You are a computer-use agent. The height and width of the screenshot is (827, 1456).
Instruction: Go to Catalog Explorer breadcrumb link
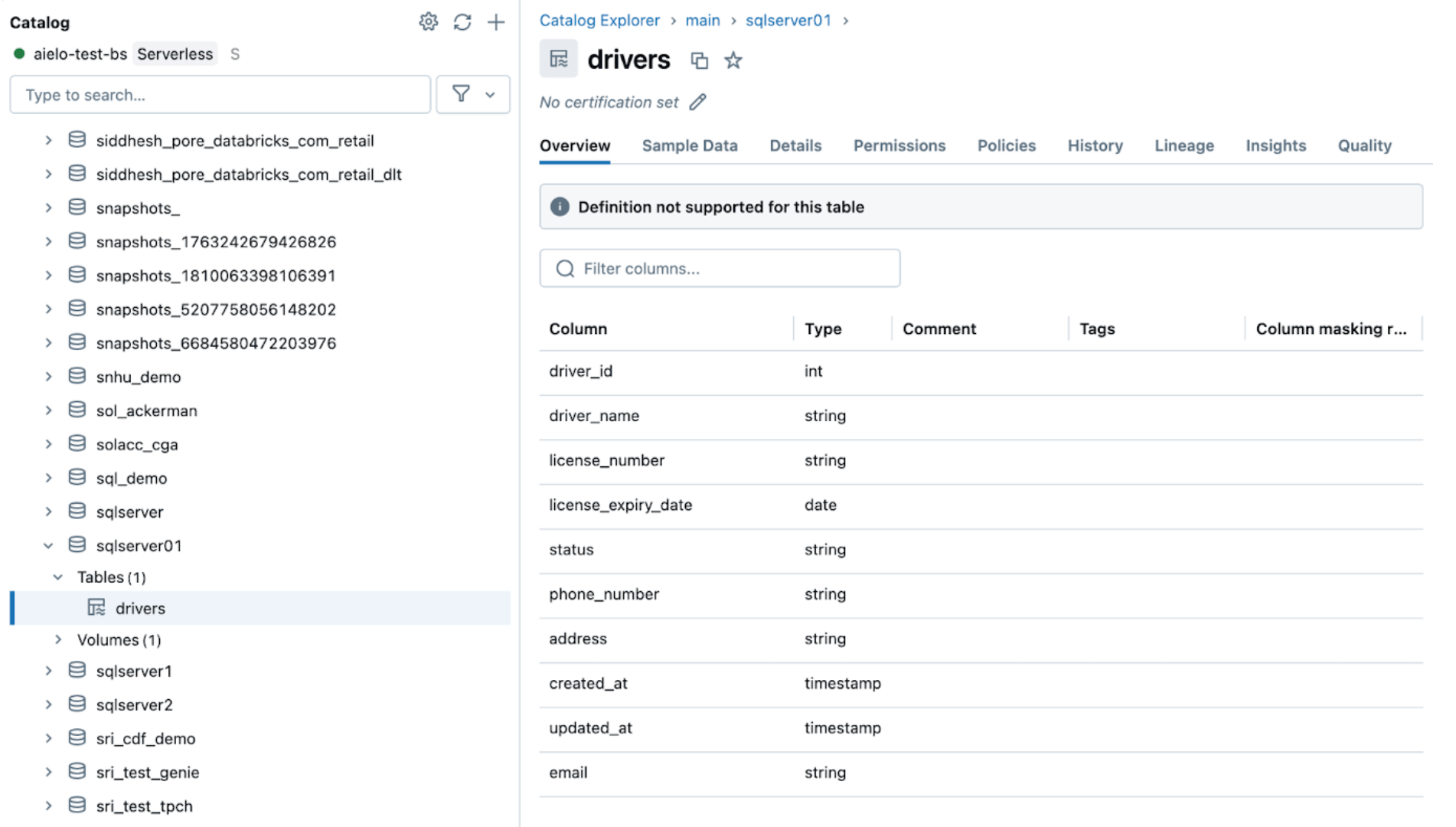point(599,21)
